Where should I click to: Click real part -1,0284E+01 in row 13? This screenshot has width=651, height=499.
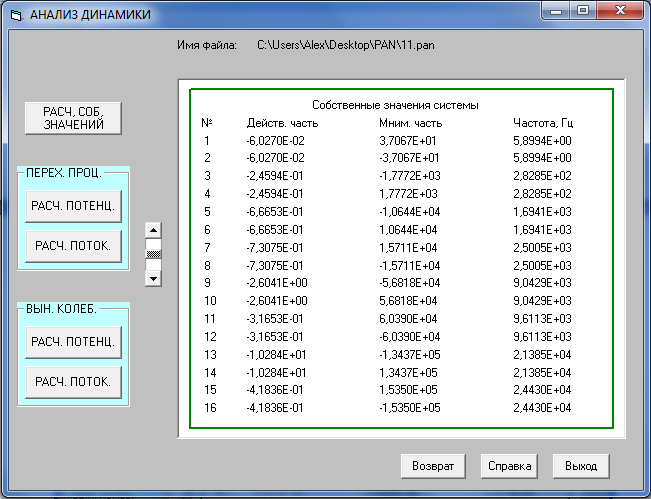coord(276,355)
